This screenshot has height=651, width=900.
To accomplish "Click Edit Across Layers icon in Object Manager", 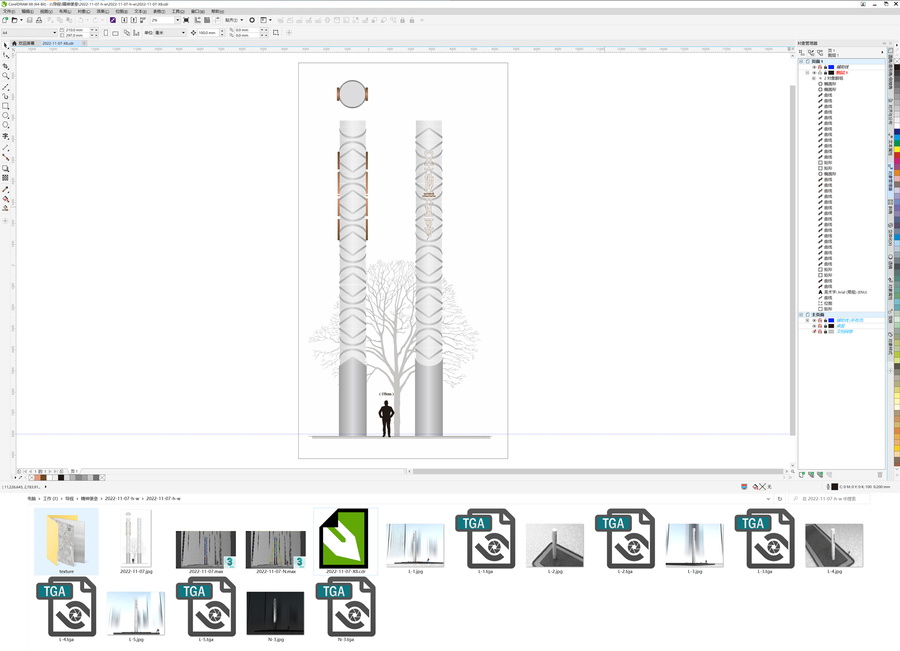I will 811,52.
